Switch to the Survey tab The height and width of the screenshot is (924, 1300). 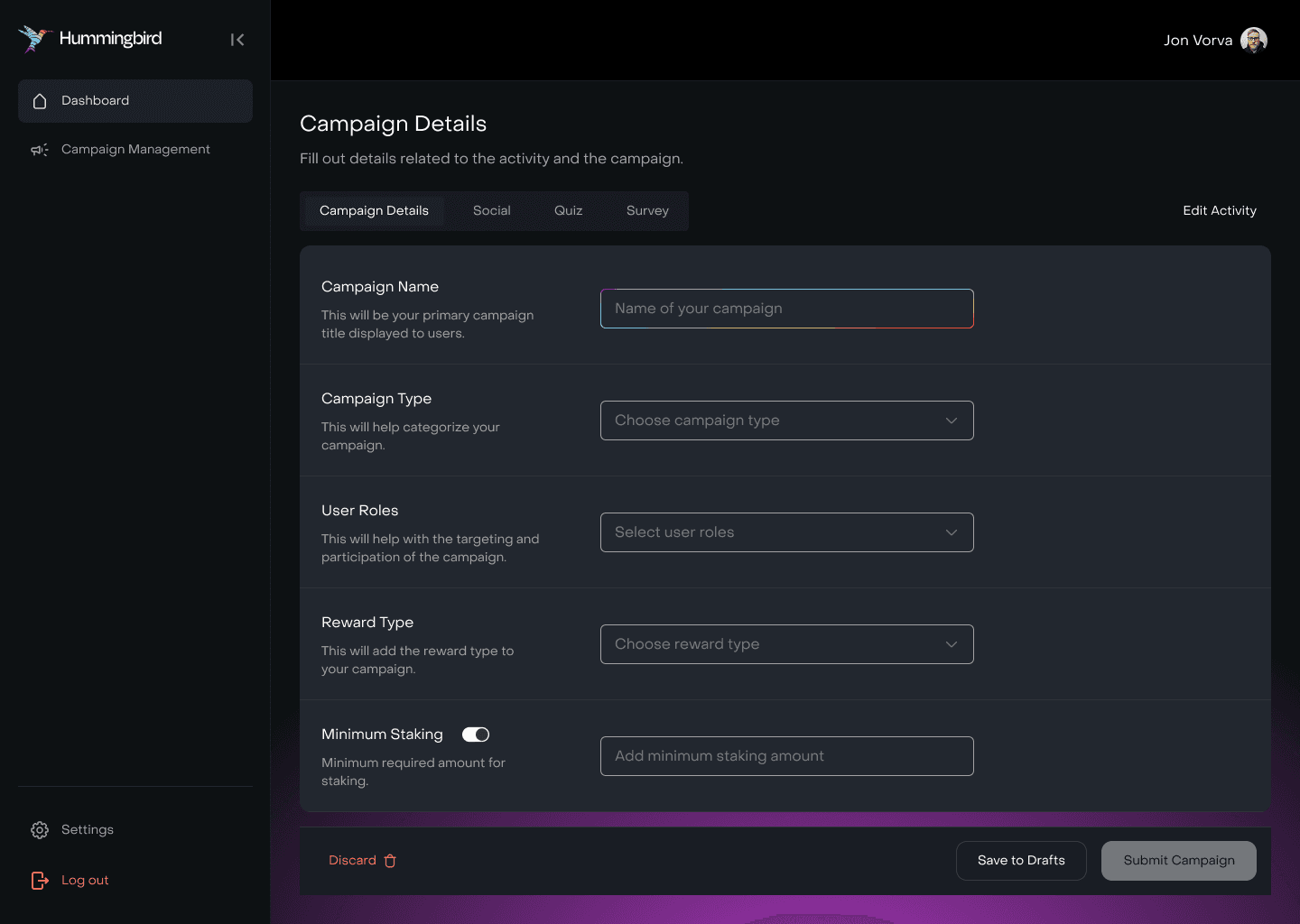click(x=647, y=211)
